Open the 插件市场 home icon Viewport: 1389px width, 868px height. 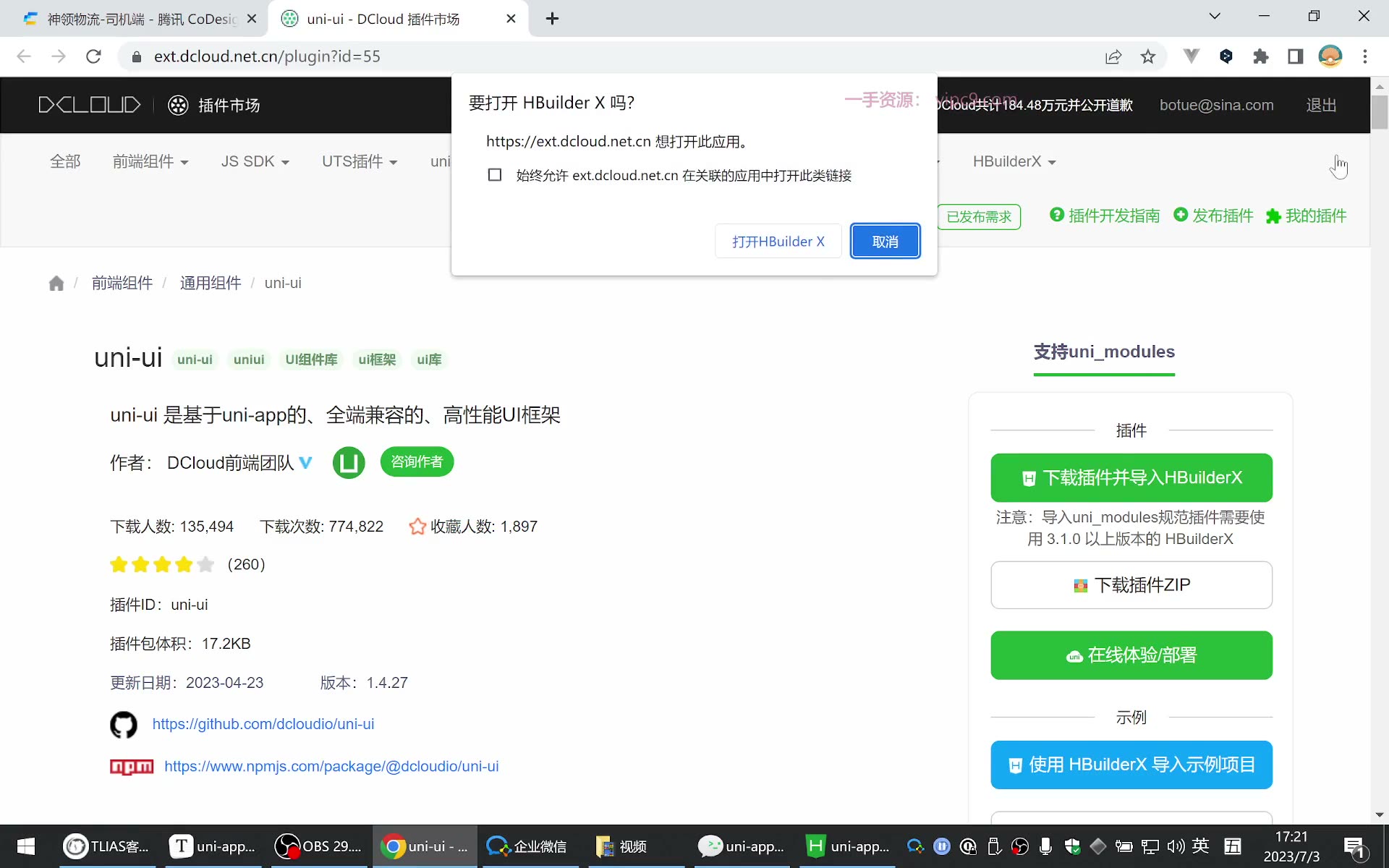pyautogui.click(x=178, y=106)
